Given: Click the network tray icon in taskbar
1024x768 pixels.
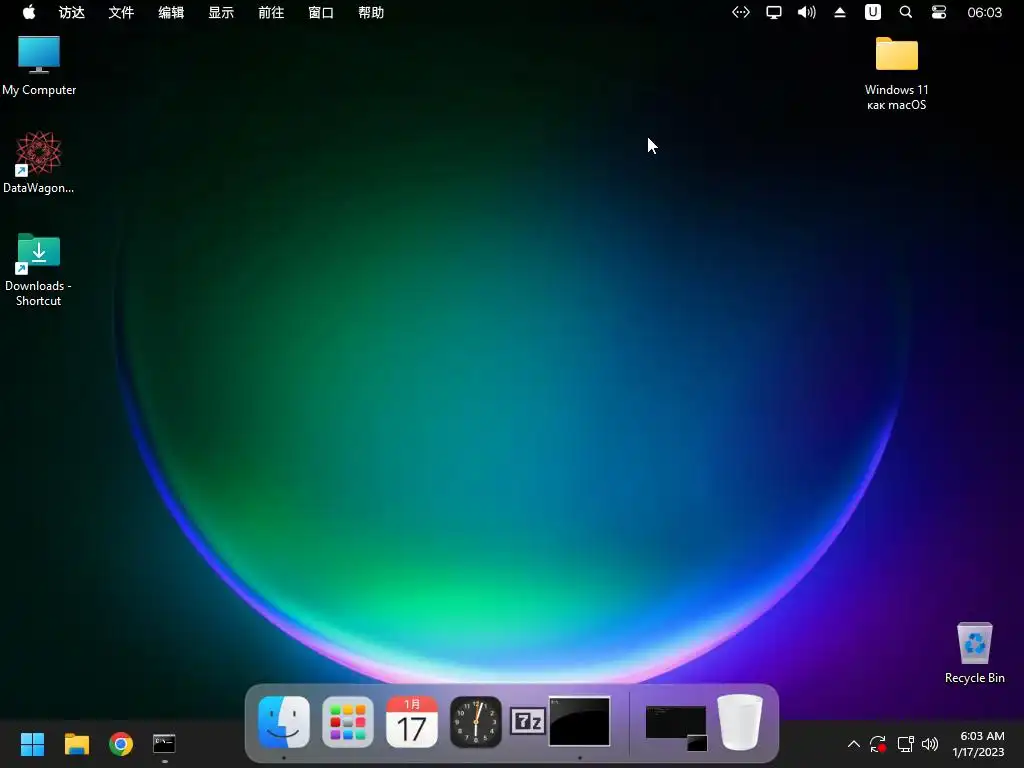Looking at the screenshot, I should point(905,744).
